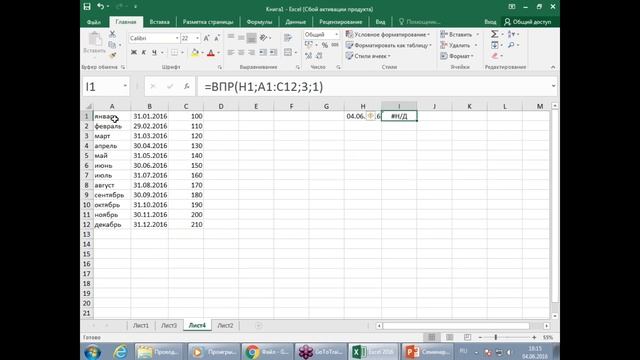This screenshot has width=640, height=360.
Task: Switch to the Формулы ribbon tab
Action: 259,22
